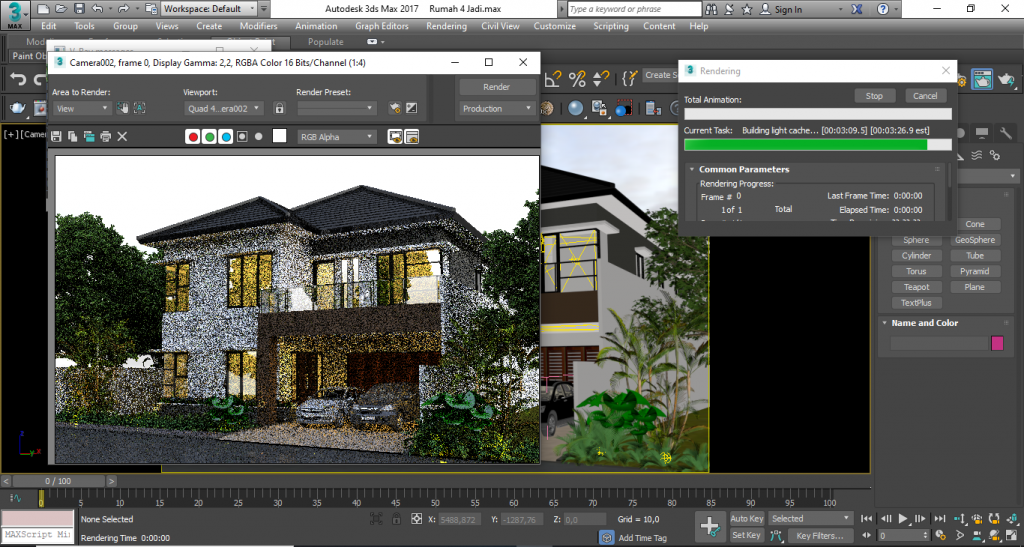Open the RGB Alpha channel dropdown
Image resolution: width=1024 pixels, height=547 pixels.
coord(337,136)
